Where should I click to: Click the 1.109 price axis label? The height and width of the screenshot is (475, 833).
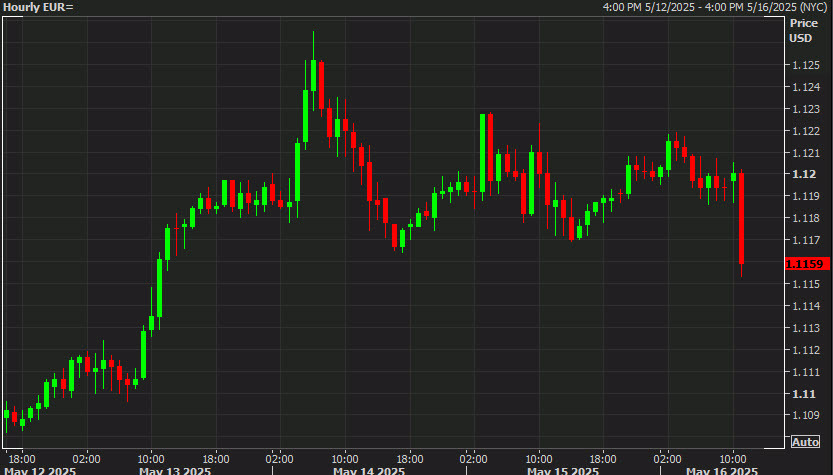pyautogui.click(x=806, y=415)
